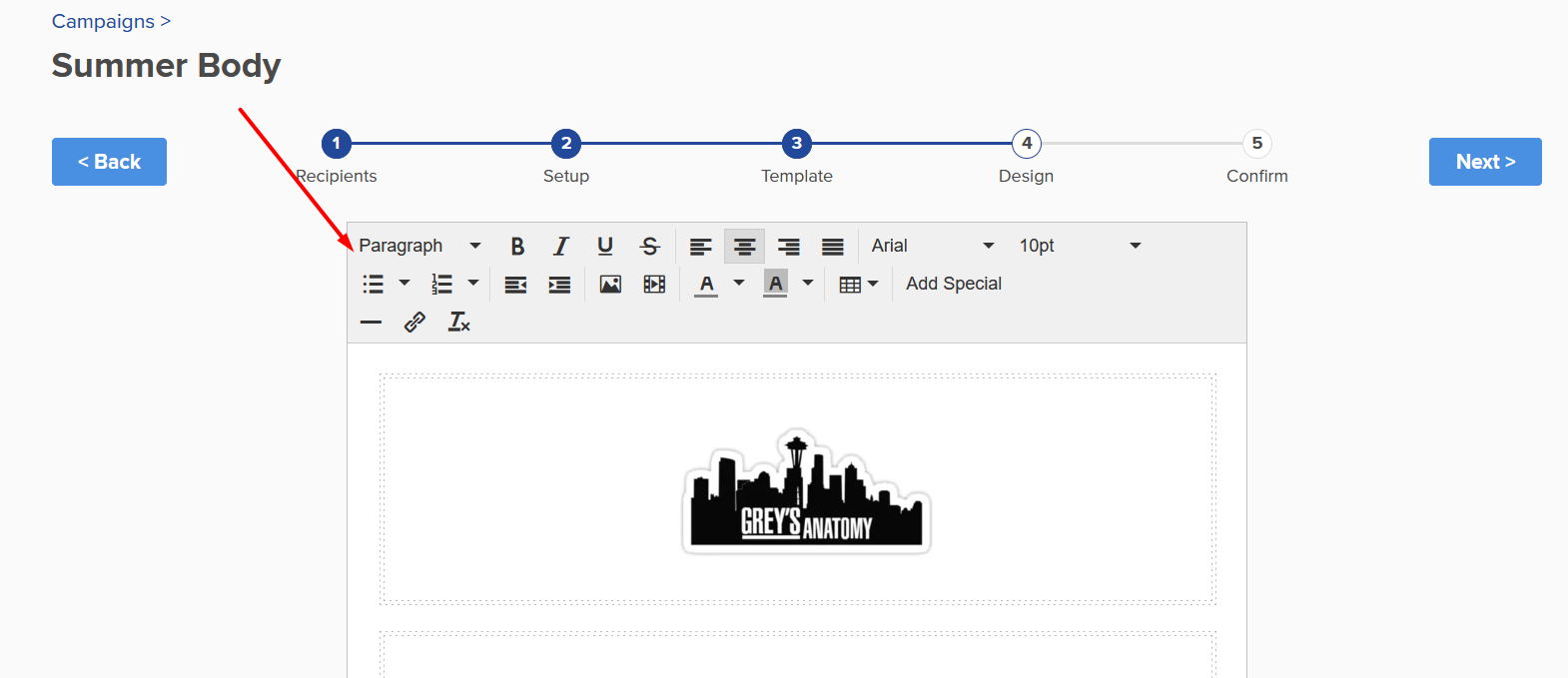The width and height of the screenshot is (1568, 678).
Task: Apply text background color
Action: coord(776,285)
